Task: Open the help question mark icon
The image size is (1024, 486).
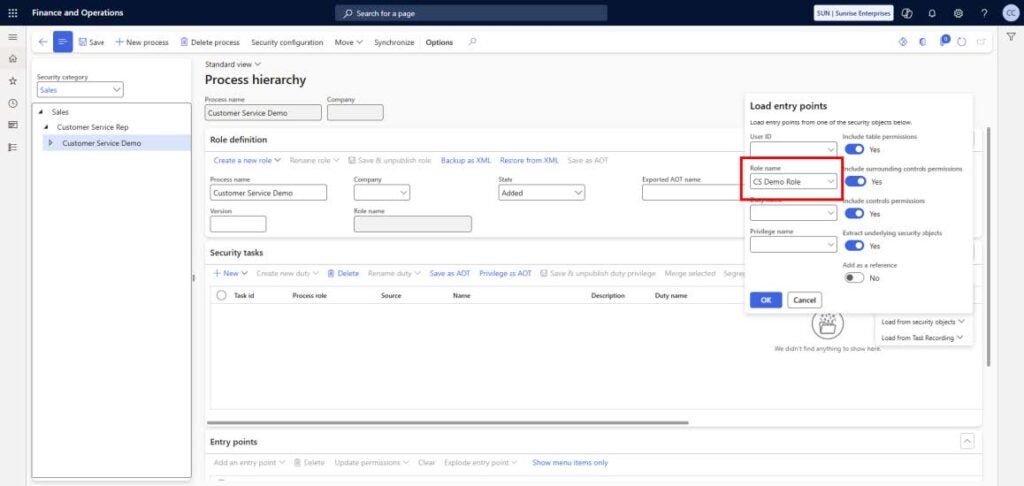Action: 984,13
